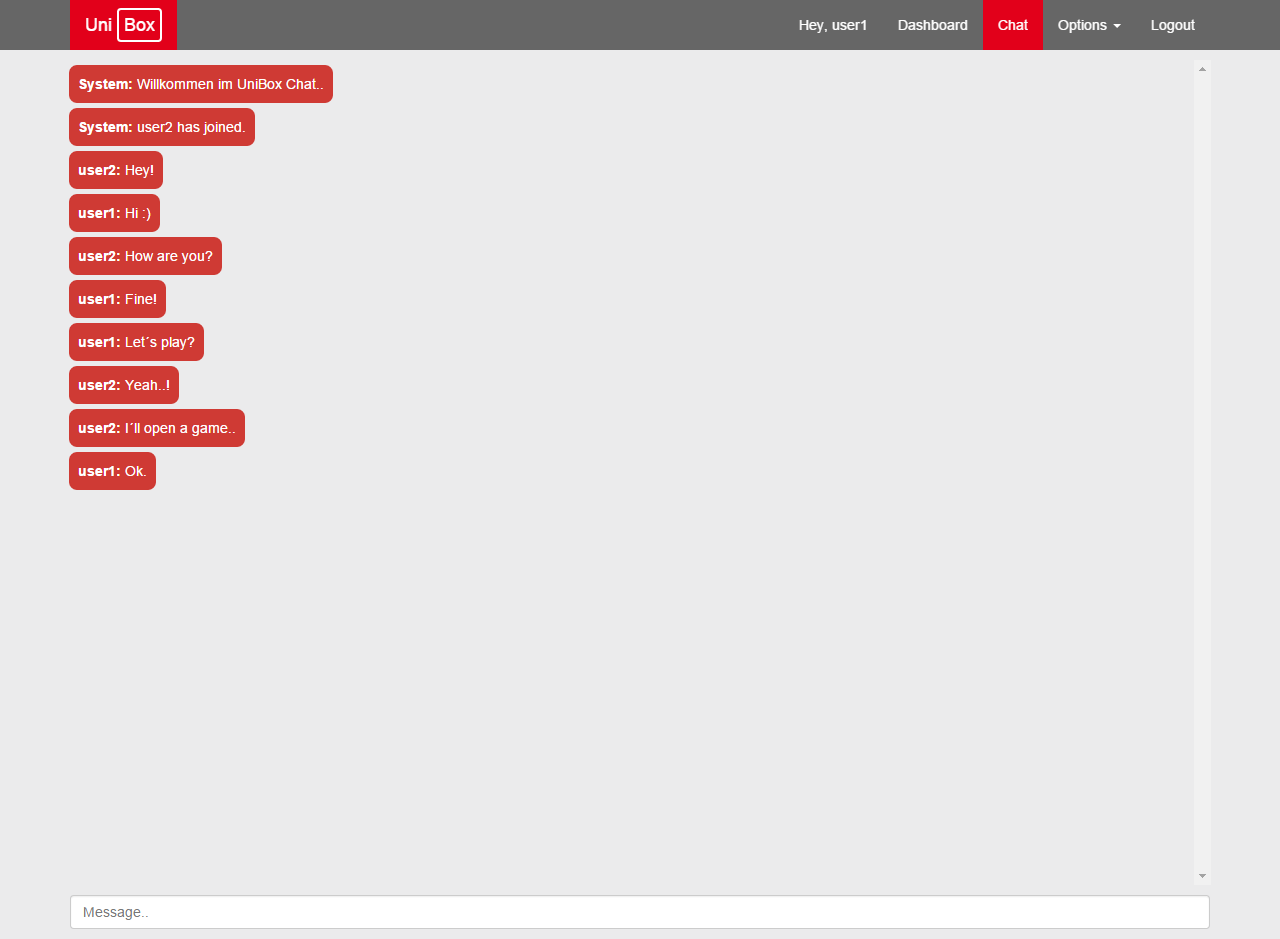Click the 'Yeah..!' message bubble
Image resolution: width=1280 pixels, height=939 pixels.
pos(124,385)
